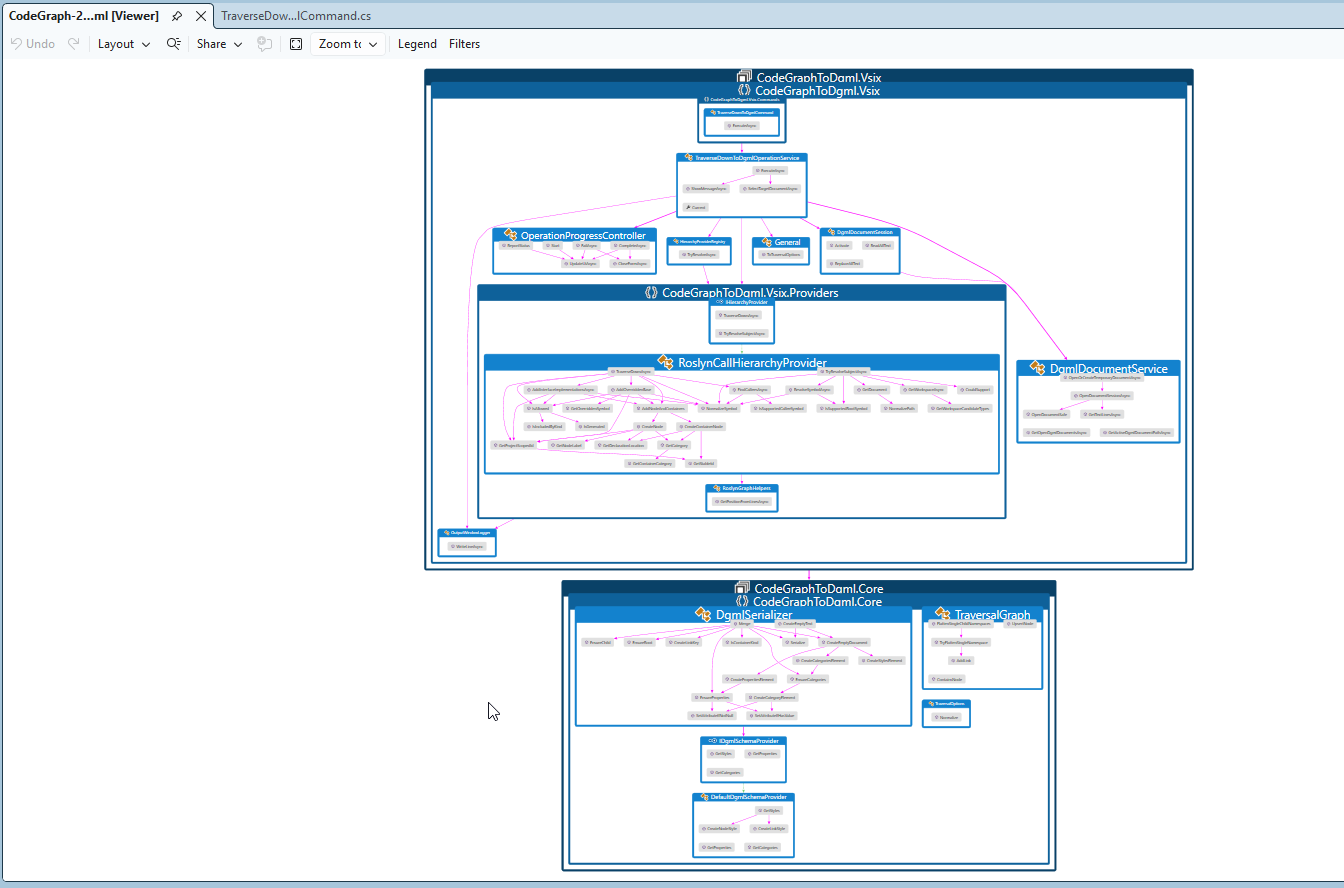Screen dimensions: 1344x888
Task: Click the Zoom to Fit icon
Action: tap(296, 44)
